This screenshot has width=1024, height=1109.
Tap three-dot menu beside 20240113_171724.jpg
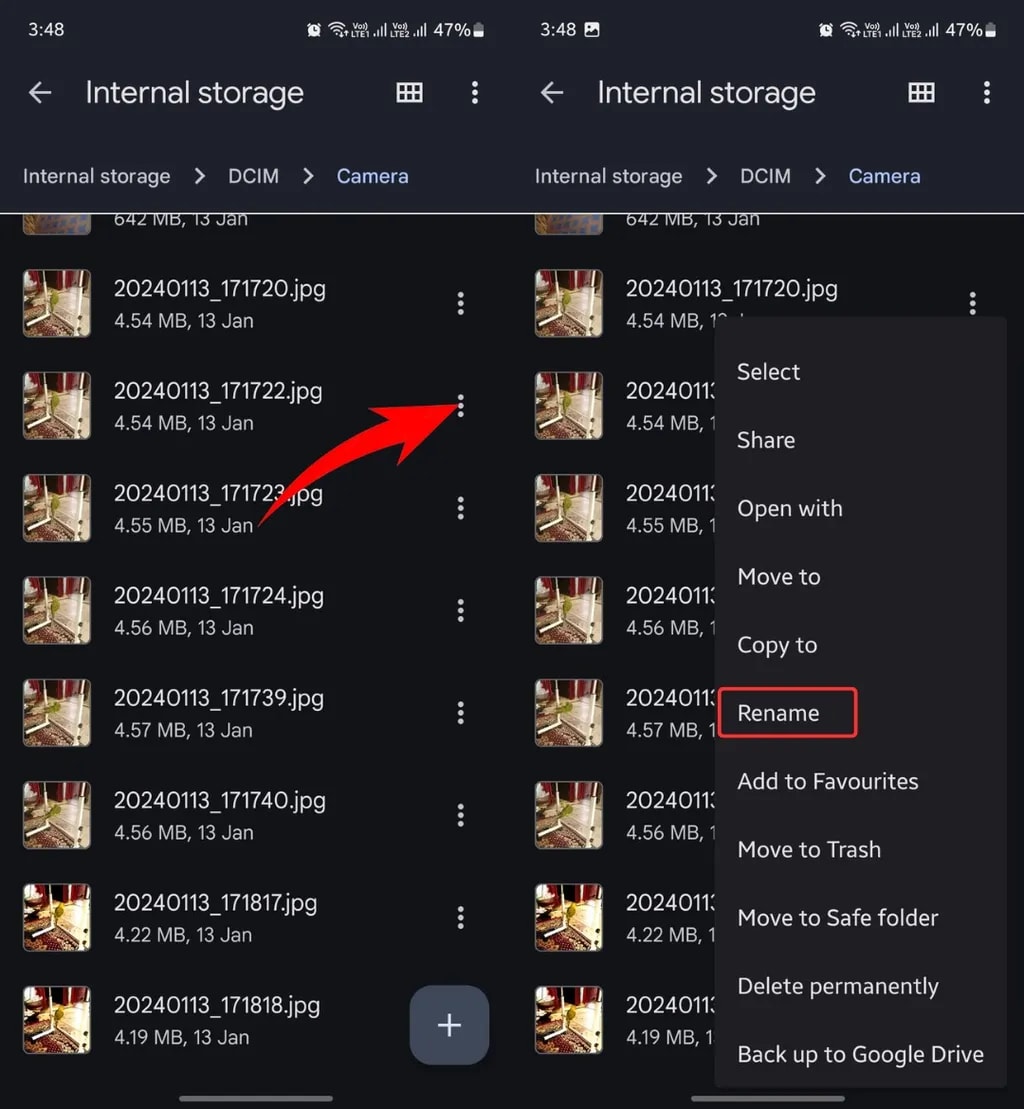click(x=460, y=610)
